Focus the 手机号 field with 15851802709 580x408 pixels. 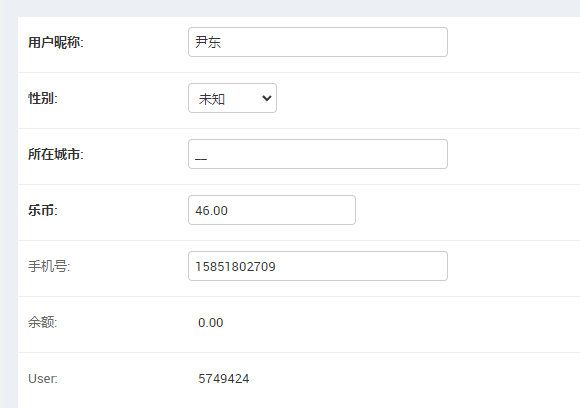(318, 266)
